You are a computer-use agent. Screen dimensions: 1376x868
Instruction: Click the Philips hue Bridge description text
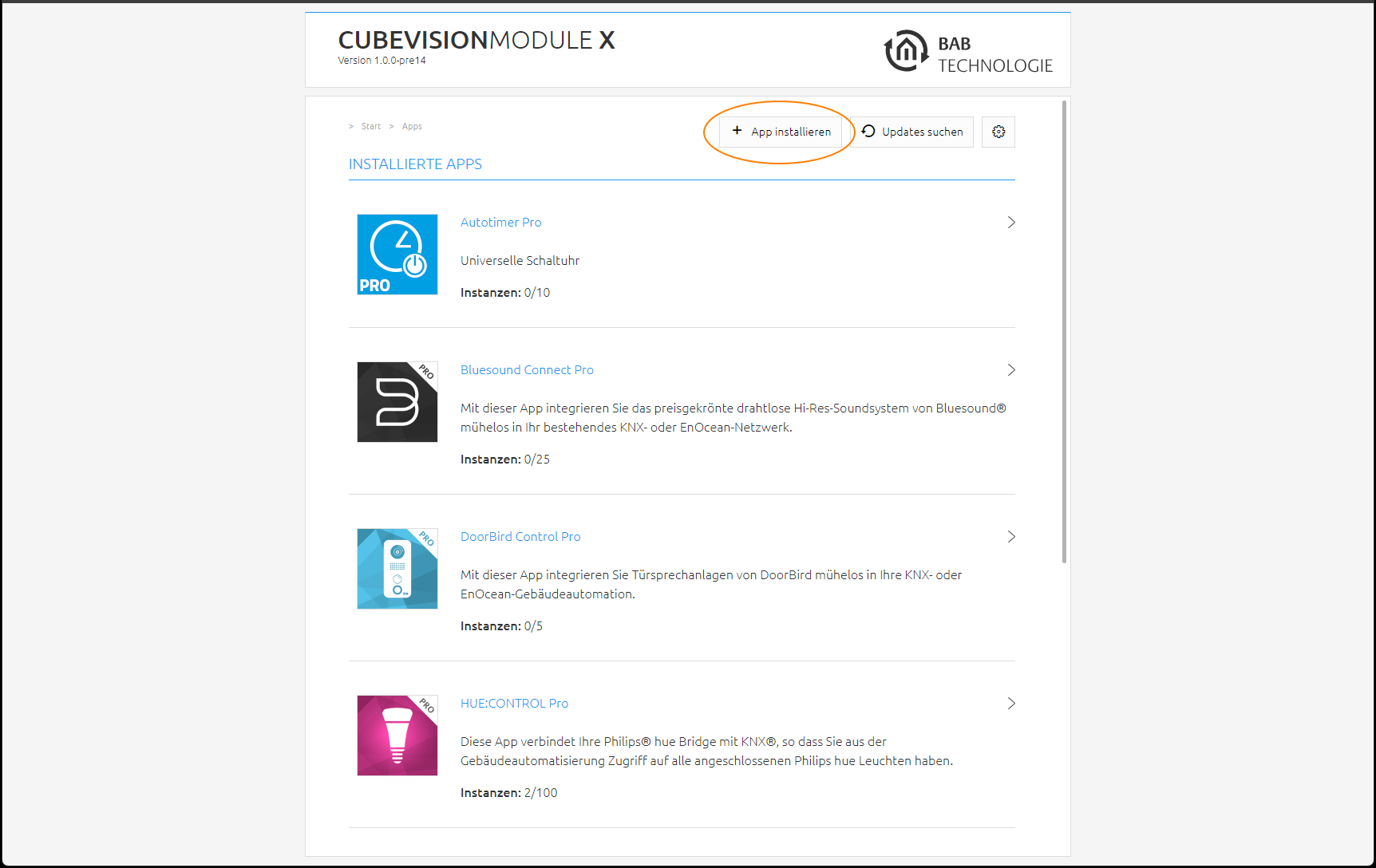point(706,752)
